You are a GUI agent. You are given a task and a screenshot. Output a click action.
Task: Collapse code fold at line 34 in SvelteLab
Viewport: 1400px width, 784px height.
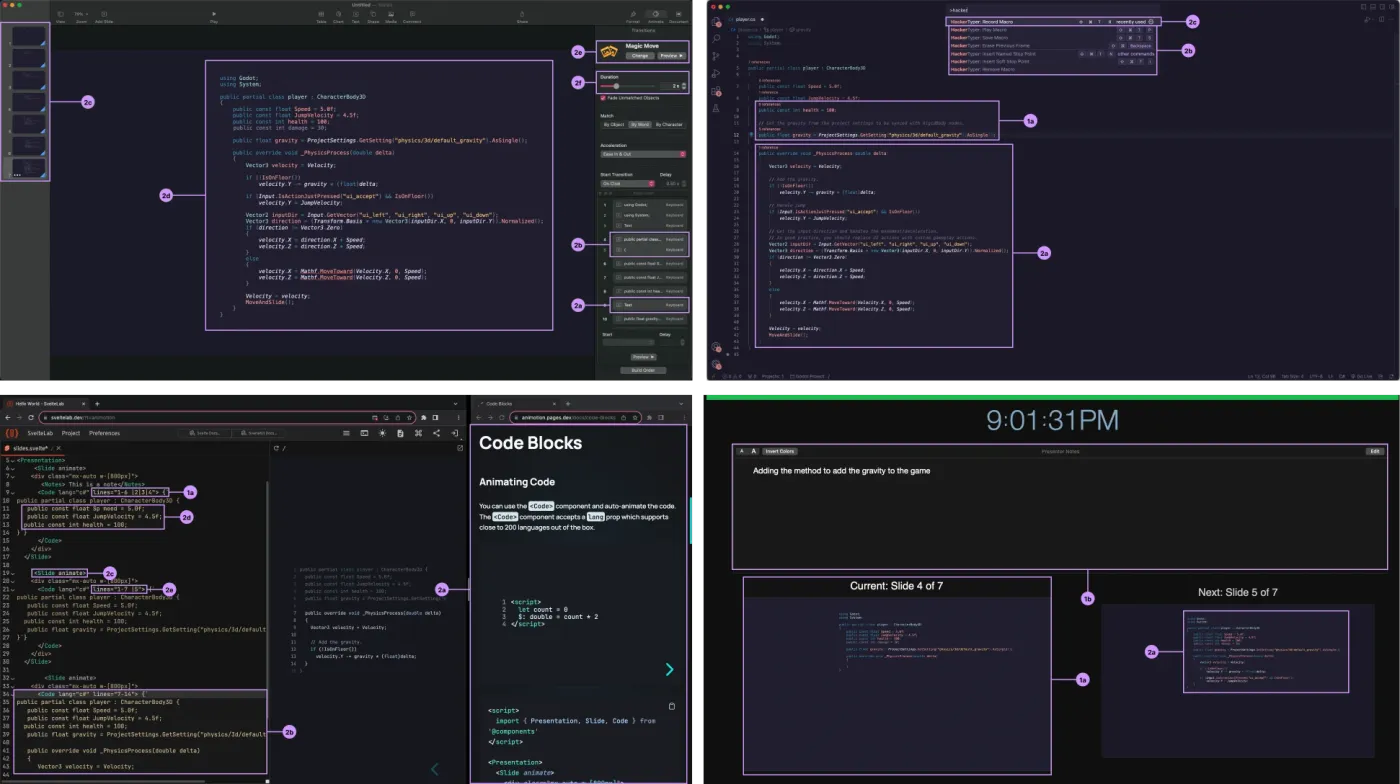coord(13,694)
